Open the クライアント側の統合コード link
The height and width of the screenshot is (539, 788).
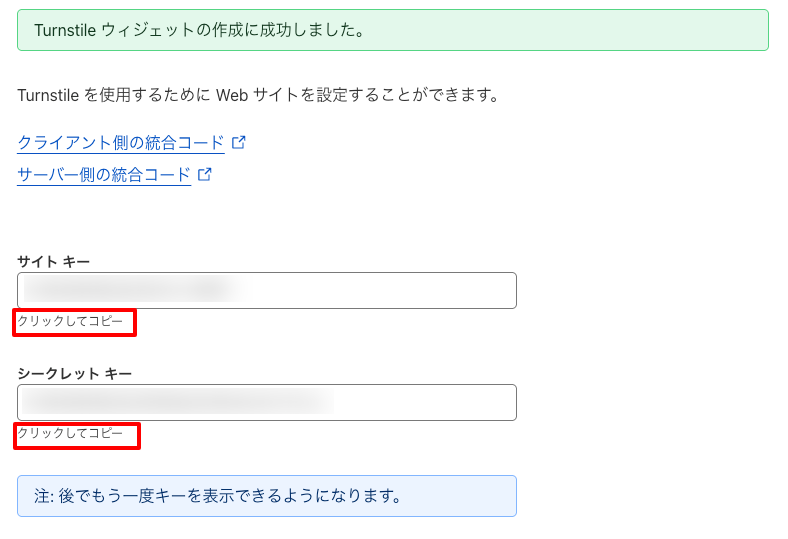(x=121, y=143)
